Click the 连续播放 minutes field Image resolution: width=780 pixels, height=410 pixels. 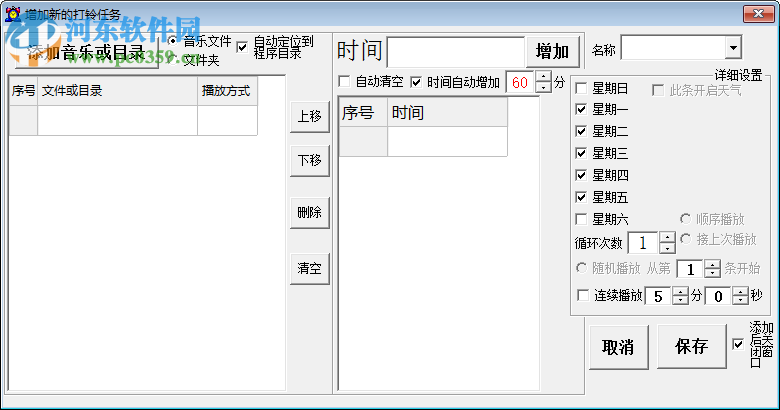(658, 296)
